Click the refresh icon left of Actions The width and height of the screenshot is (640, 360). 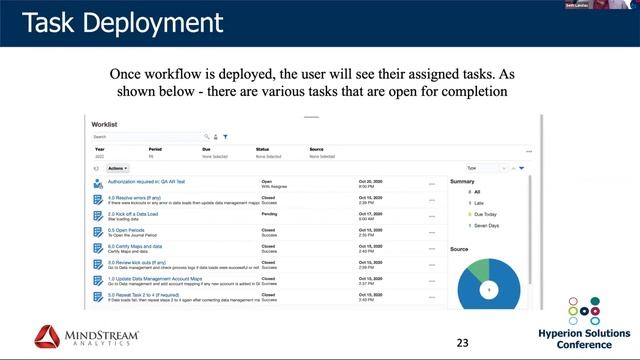96,169
